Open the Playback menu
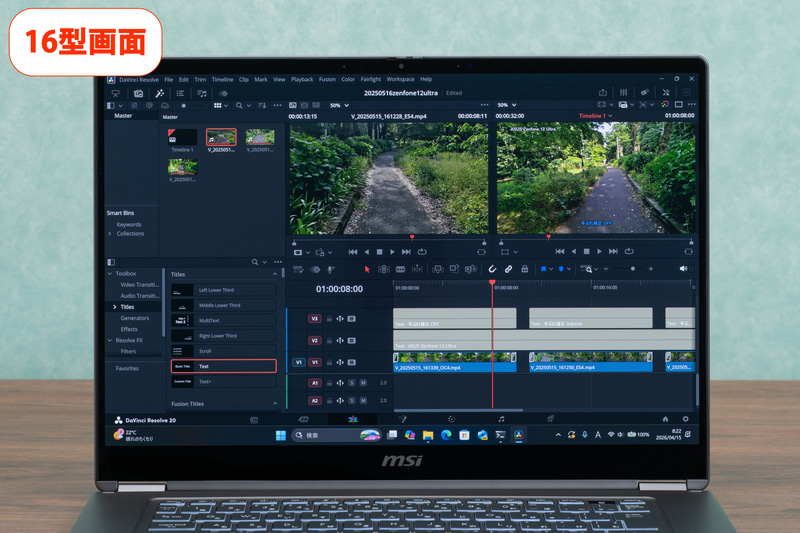The height and width of the screenshot is (533, 800). click(302, 79)
